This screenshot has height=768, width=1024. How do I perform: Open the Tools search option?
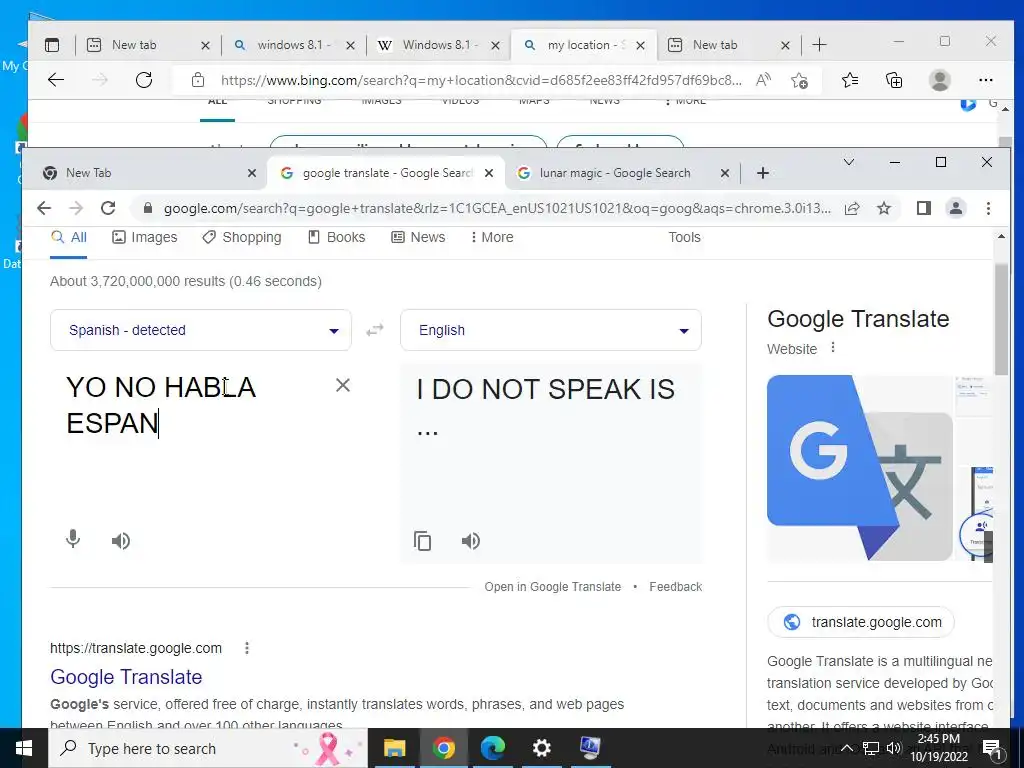coord(684,237)
